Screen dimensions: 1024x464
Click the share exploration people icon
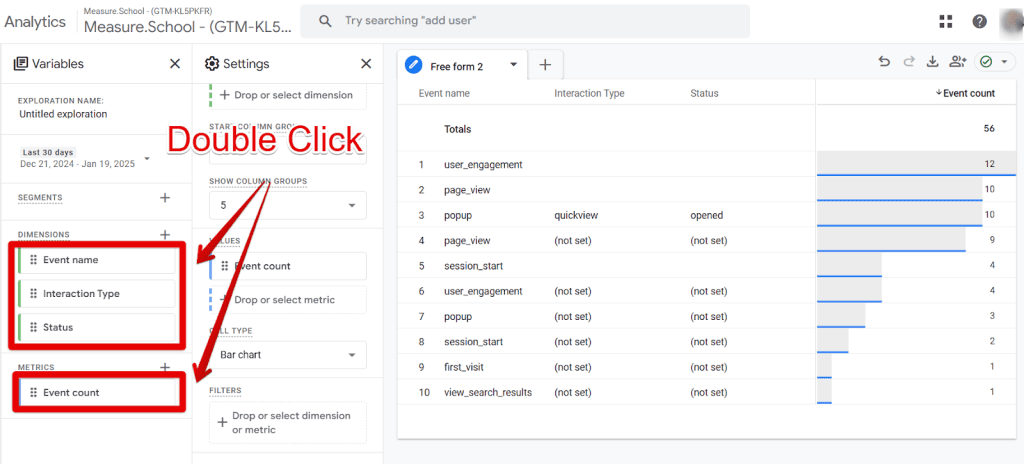pyautogui.click(x=957, y=61)
